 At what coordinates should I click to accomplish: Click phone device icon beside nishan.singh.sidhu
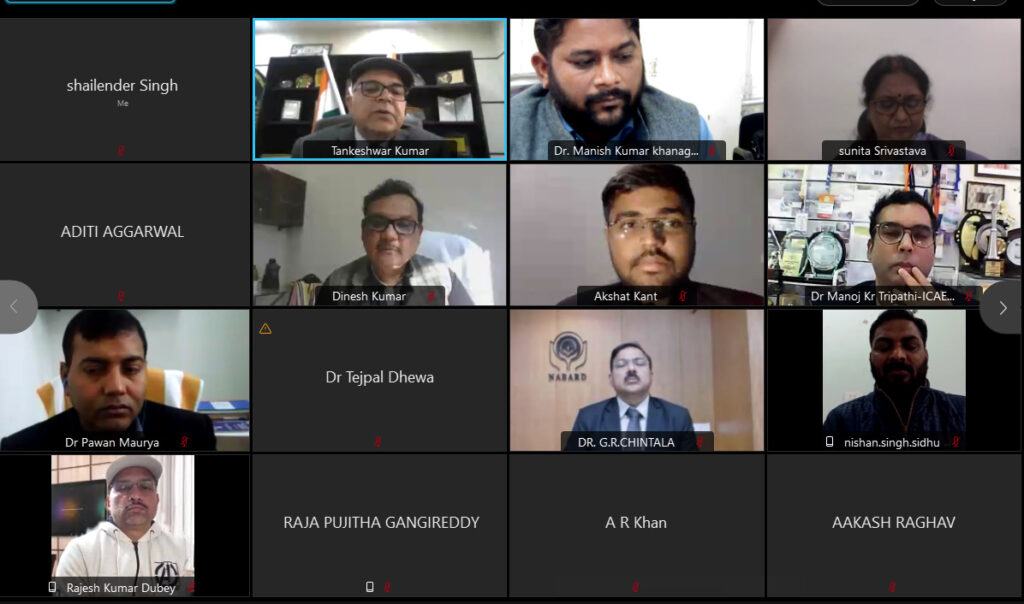click(829, 442)
